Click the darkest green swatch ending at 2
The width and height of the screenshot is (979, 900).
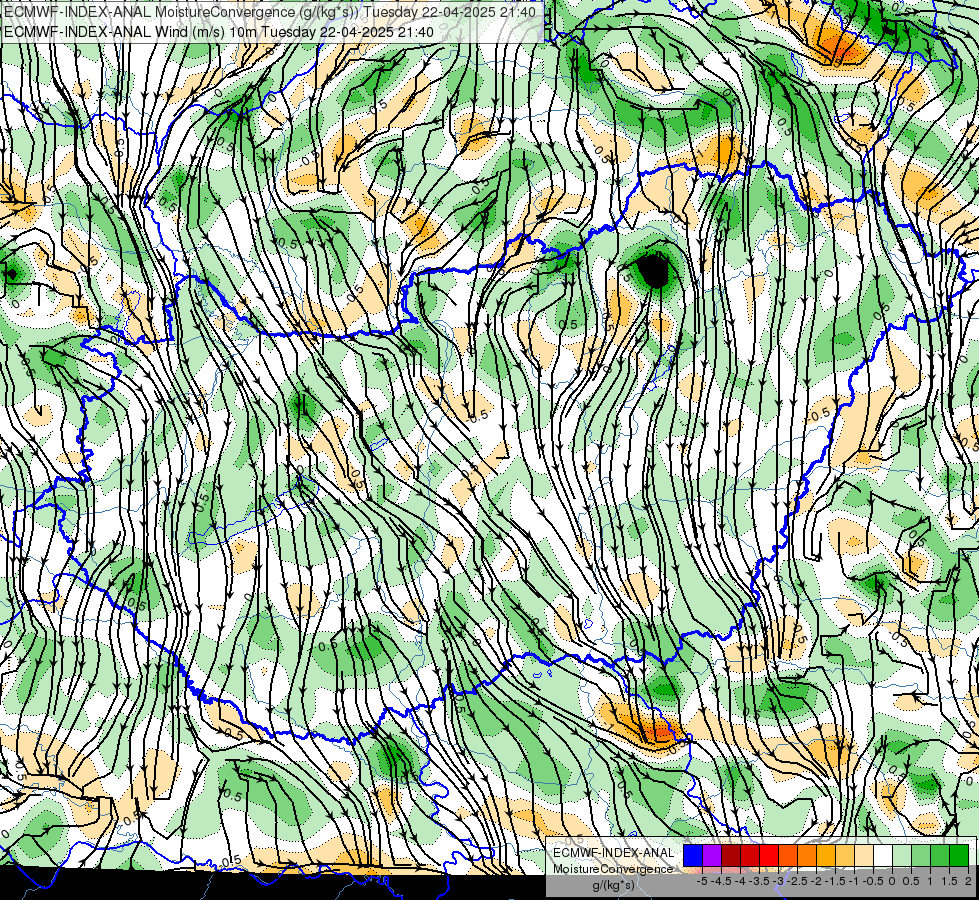click(959, 855)
